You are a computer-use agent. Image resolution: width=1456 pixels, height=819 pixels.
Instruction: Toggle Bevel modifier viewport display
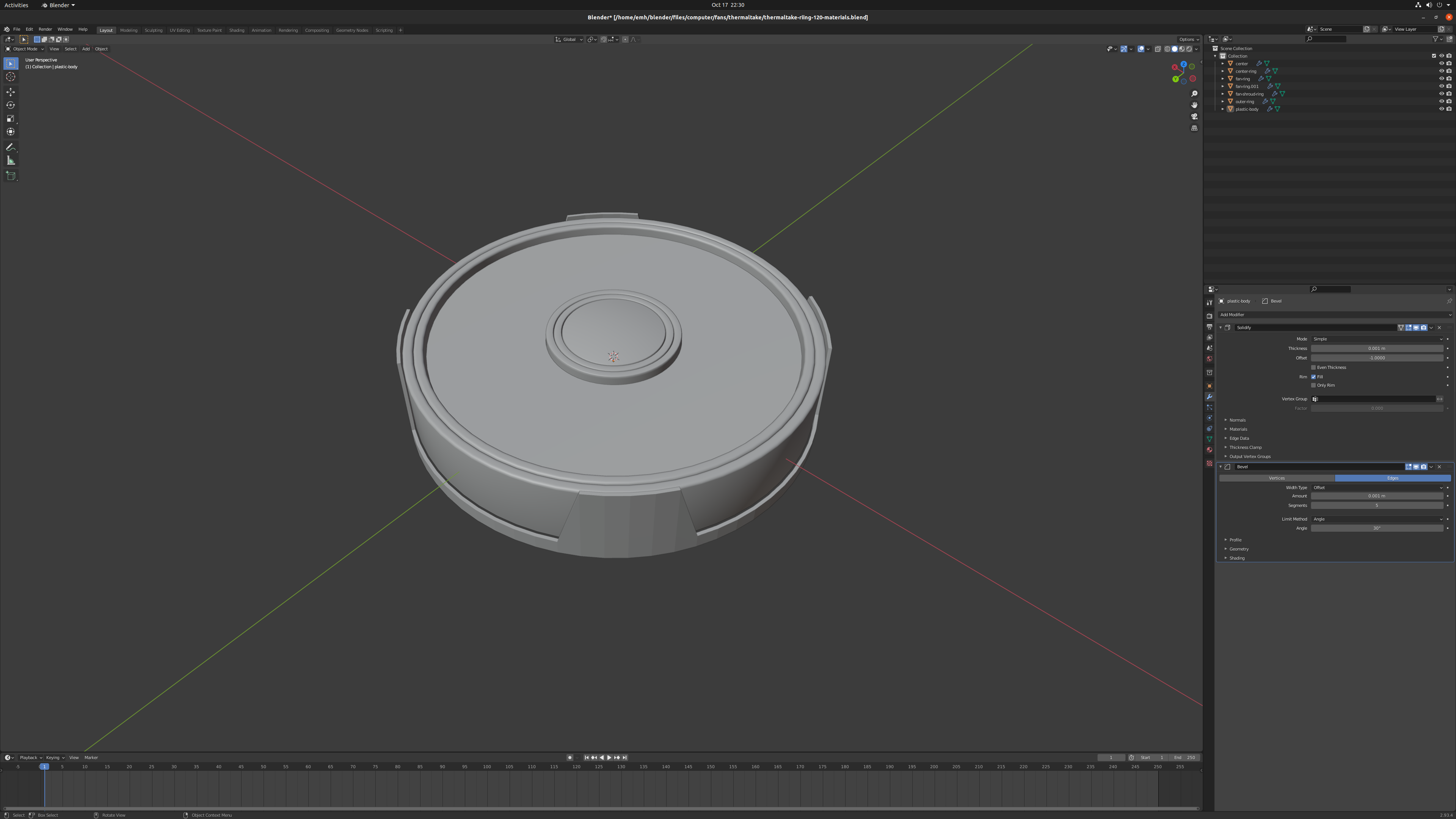1416,467
